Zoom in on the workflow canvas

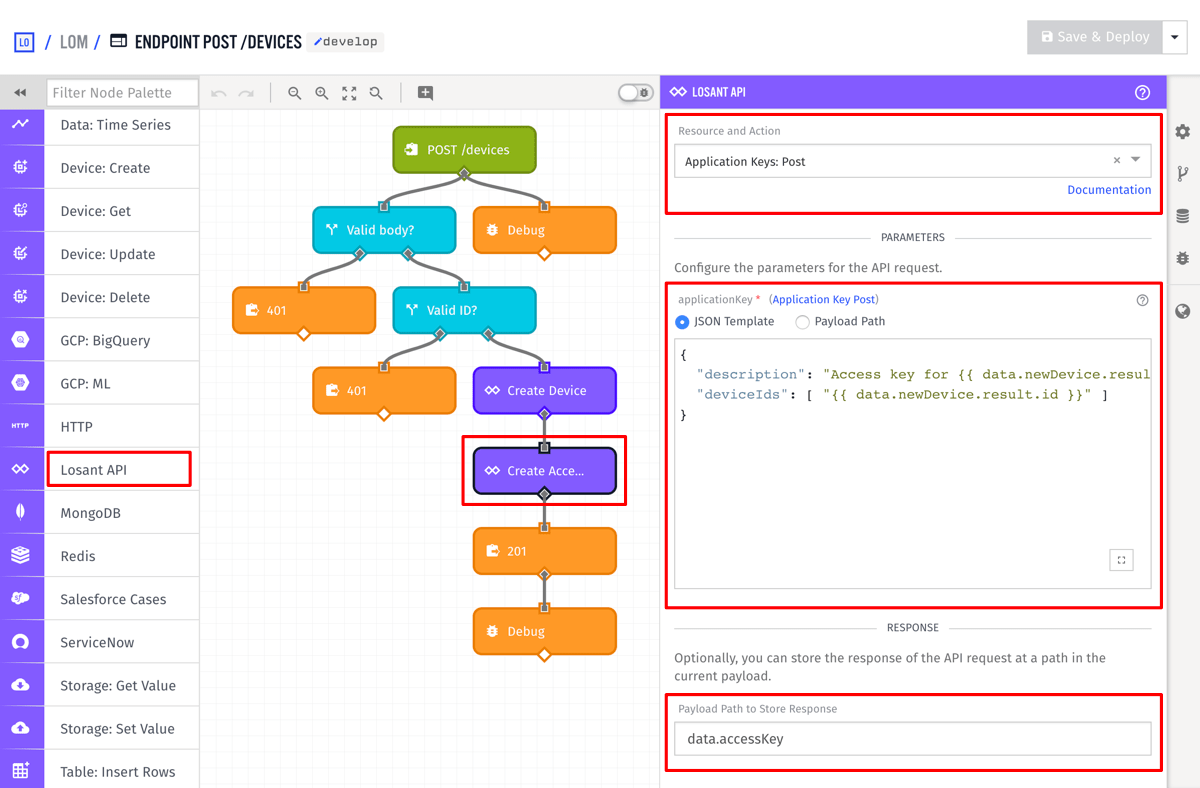321,93
